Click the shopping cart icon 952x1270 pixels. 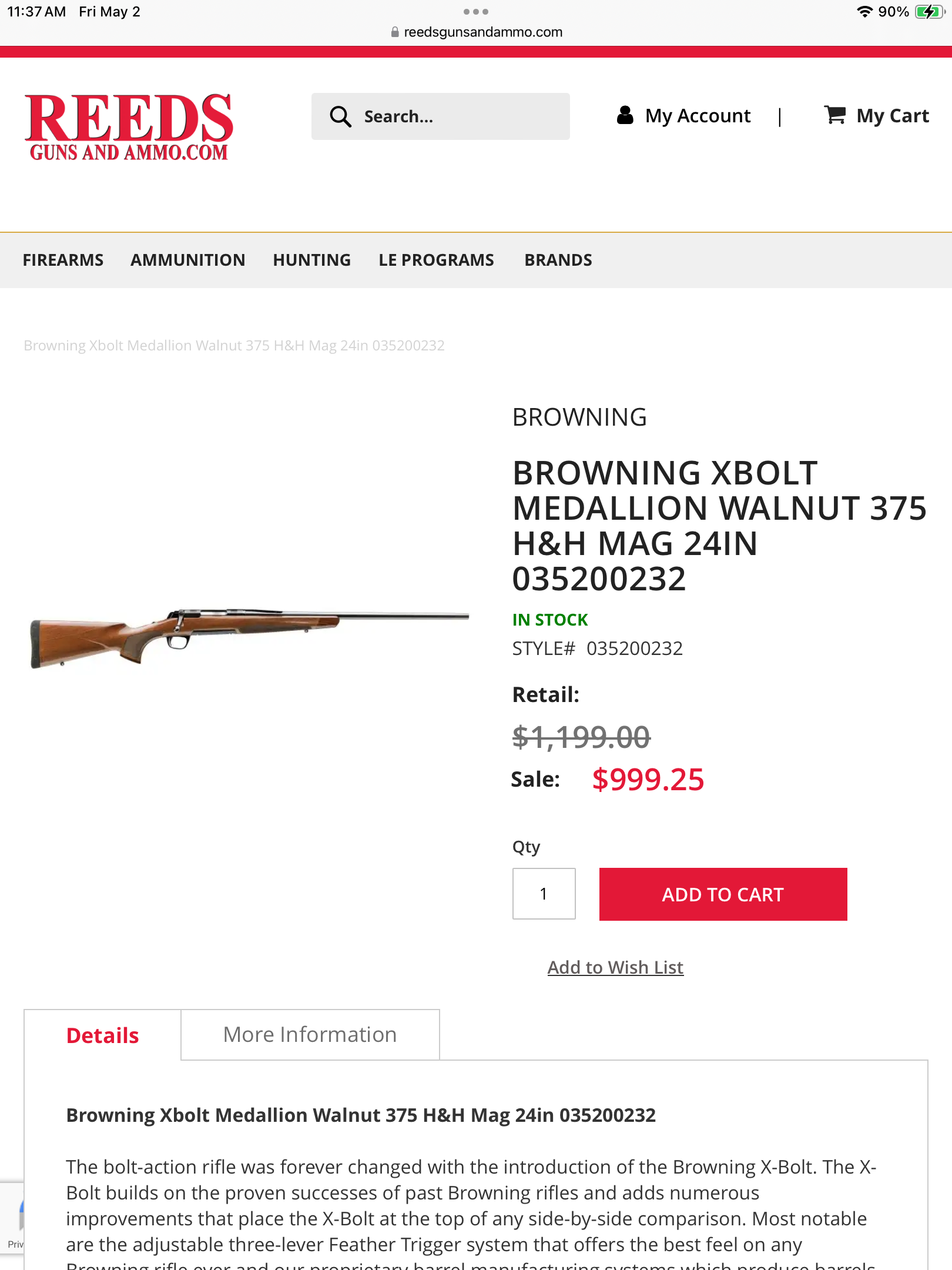pyautogui.click(x=834, y=115)
